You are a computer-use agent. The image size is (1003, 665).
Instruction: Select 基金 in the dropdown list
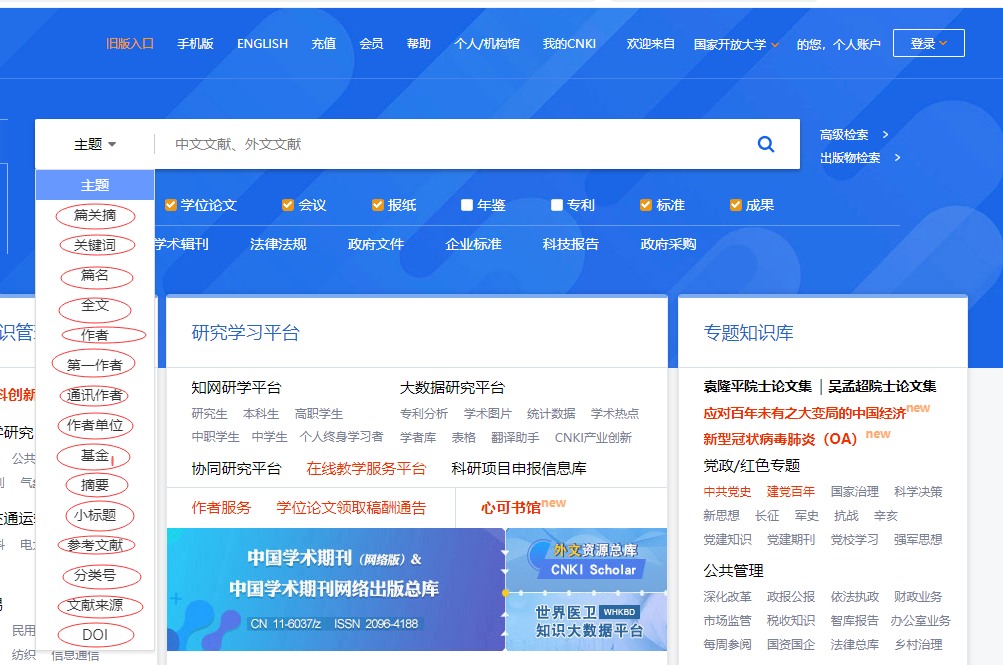point(95,455)
